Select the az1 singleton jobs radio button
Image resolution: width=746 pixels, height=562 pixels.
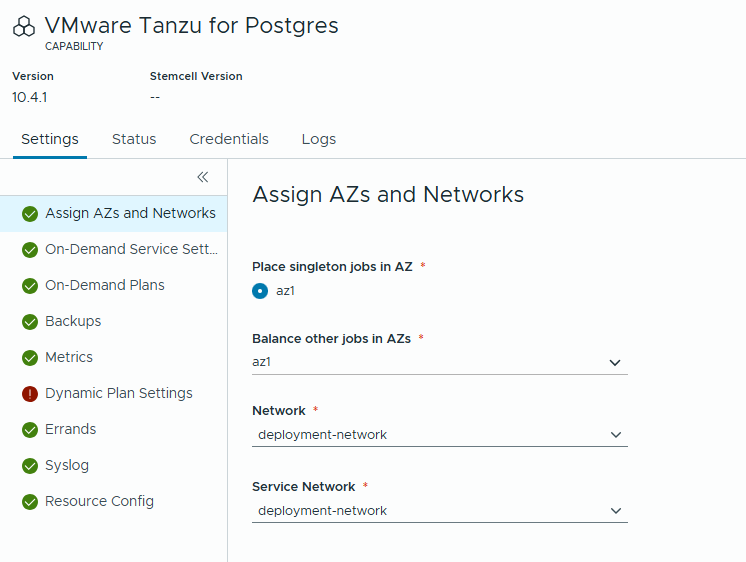[260, 291]
